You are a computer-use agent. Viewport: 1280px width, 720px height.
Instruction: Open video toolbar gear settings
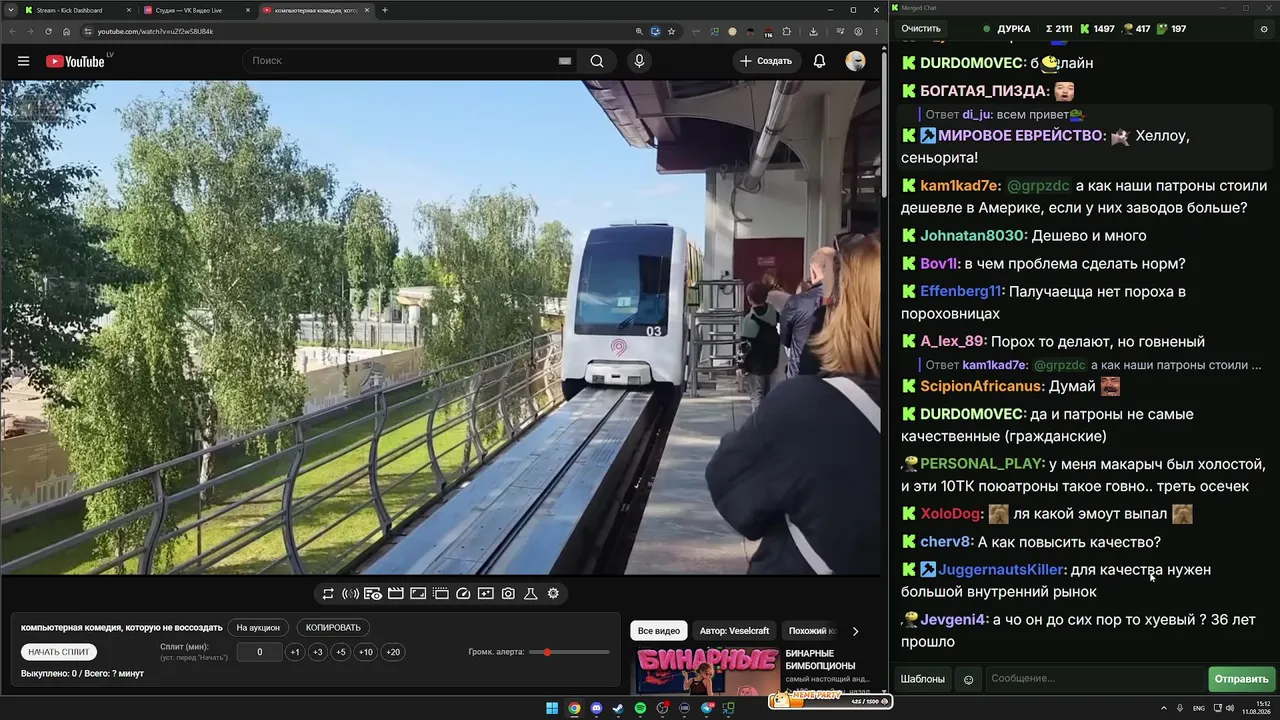click(553, 594)
